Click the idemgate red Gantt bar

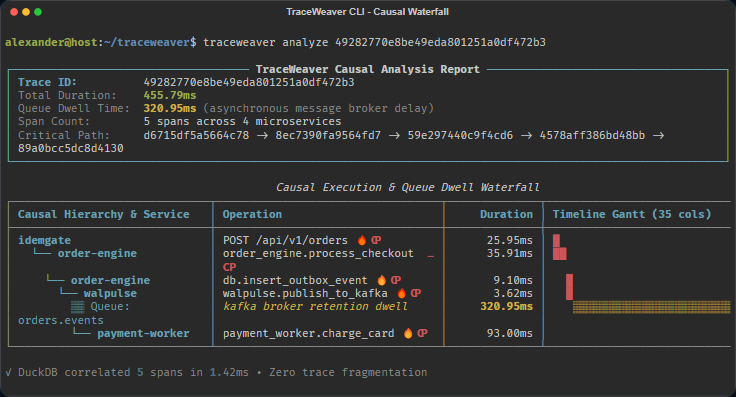556,240
